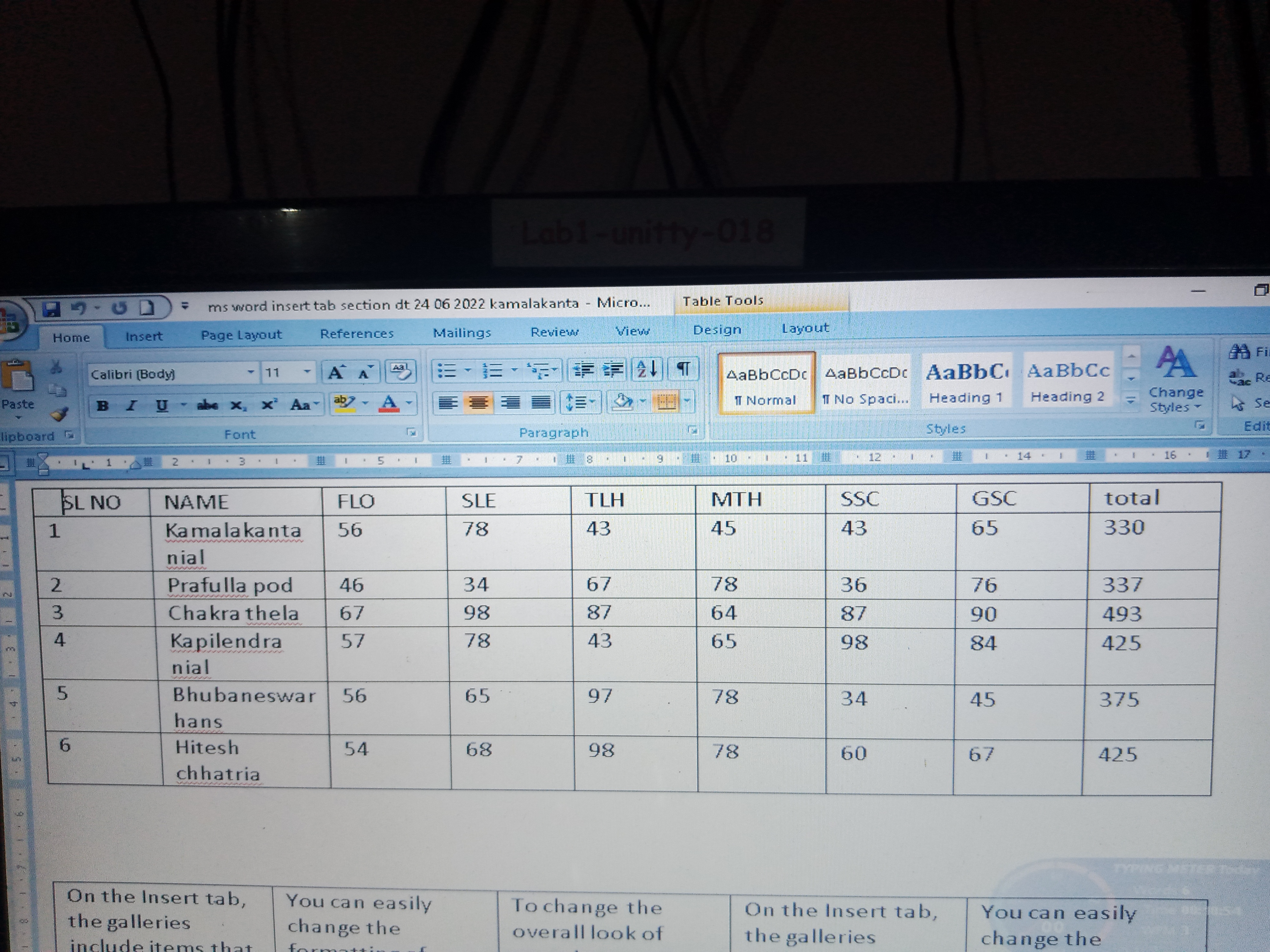Click the Format Painter brush icon
1270x952 pixels.
[x=59, y=414]
